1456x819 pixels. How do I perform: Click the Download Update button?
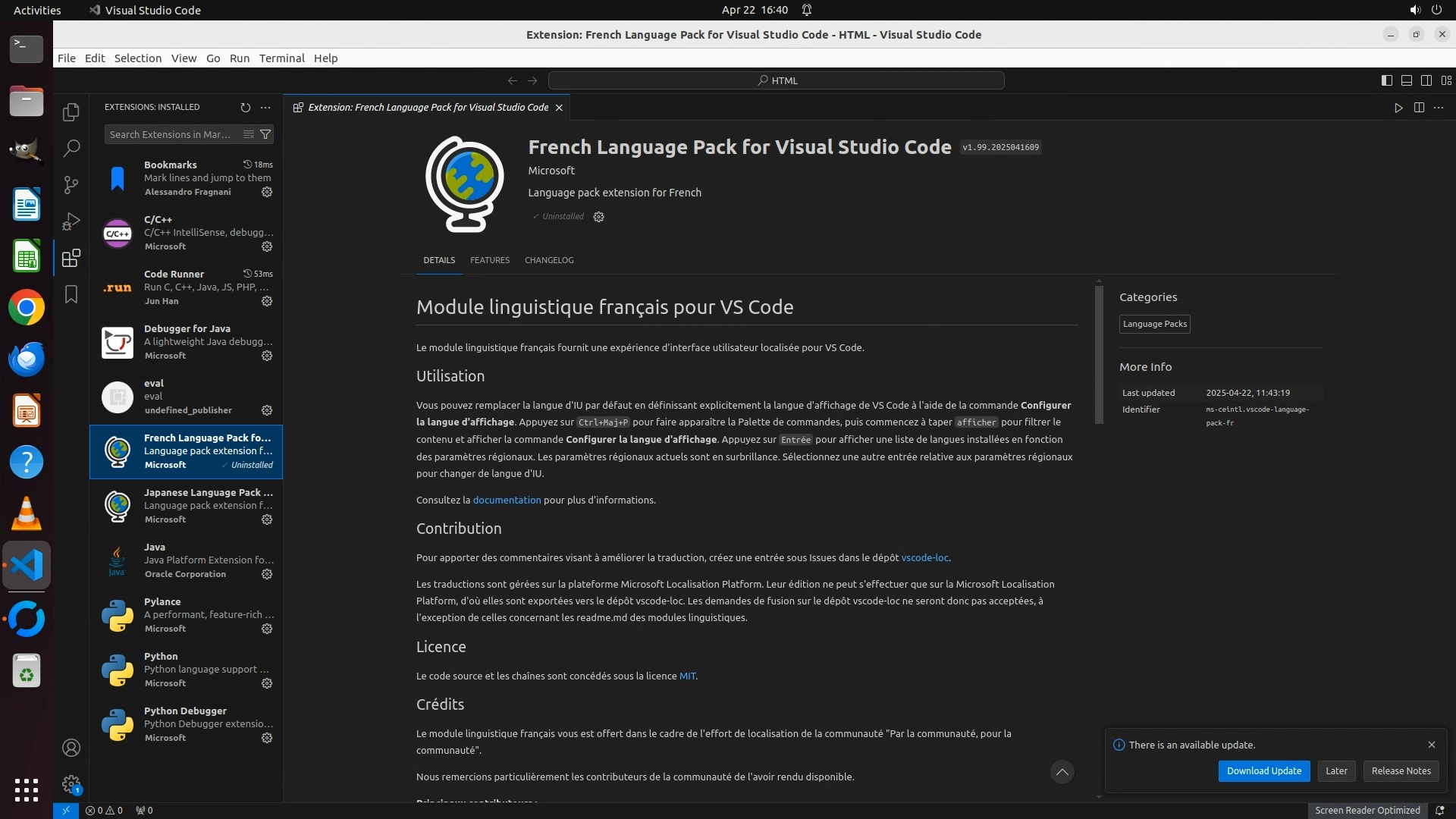pos(1263,770)
